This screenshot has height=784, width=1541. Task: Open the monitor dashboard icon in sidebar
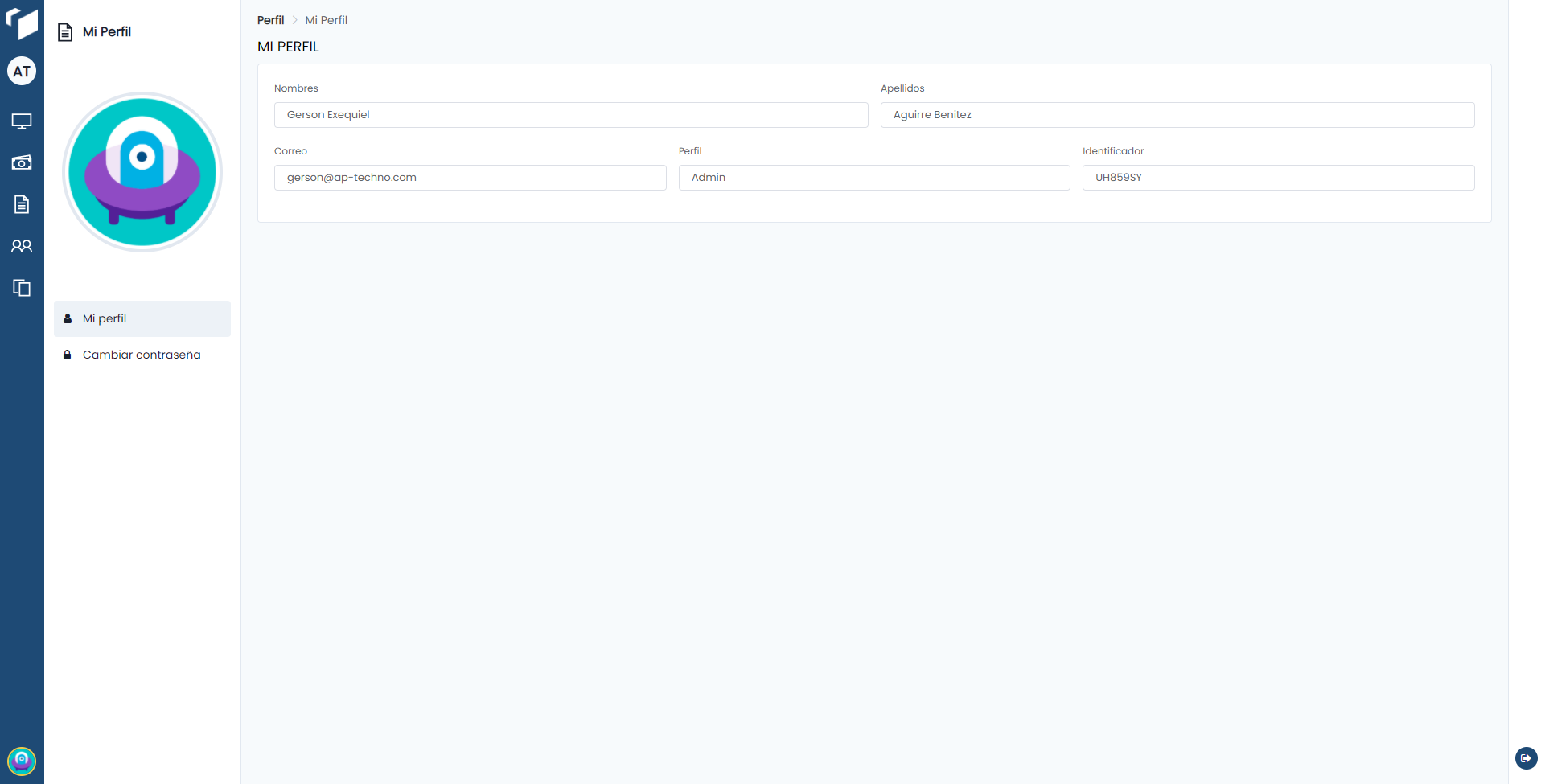click(22, 121)
